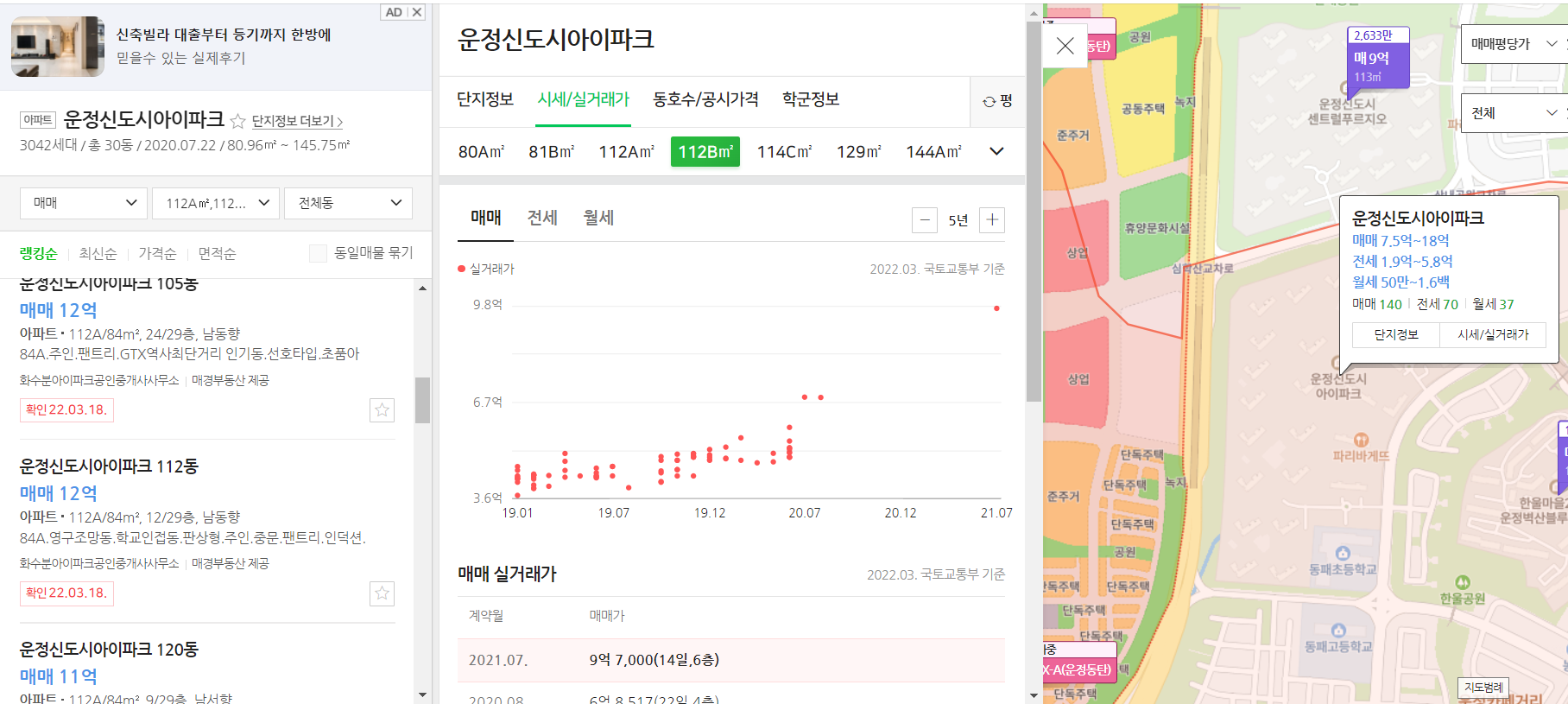Decrease chart period with minus button

point(925,220)
